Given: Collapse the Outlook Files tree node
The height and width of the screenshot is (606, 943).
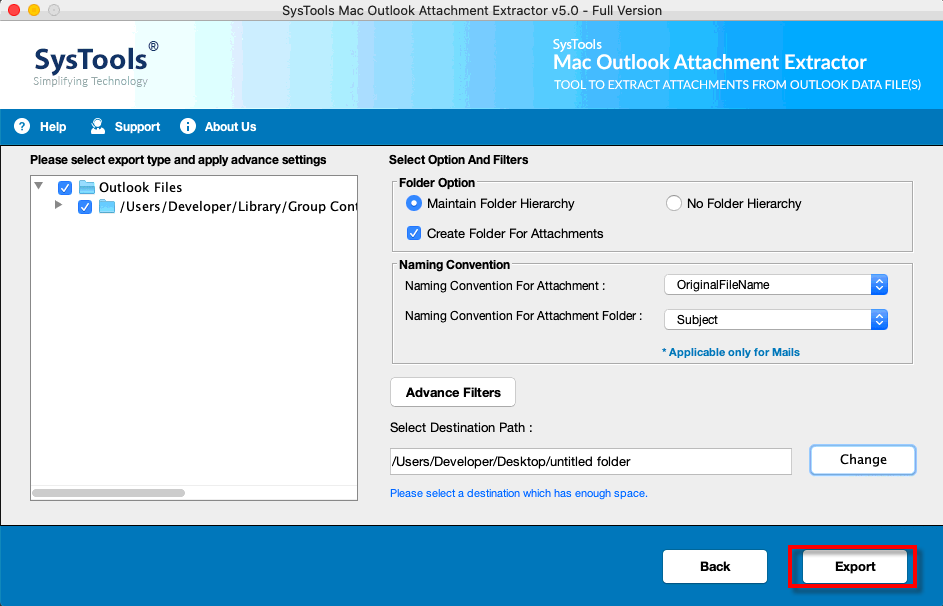Looking at the screenshot, I should coord(39,186).
